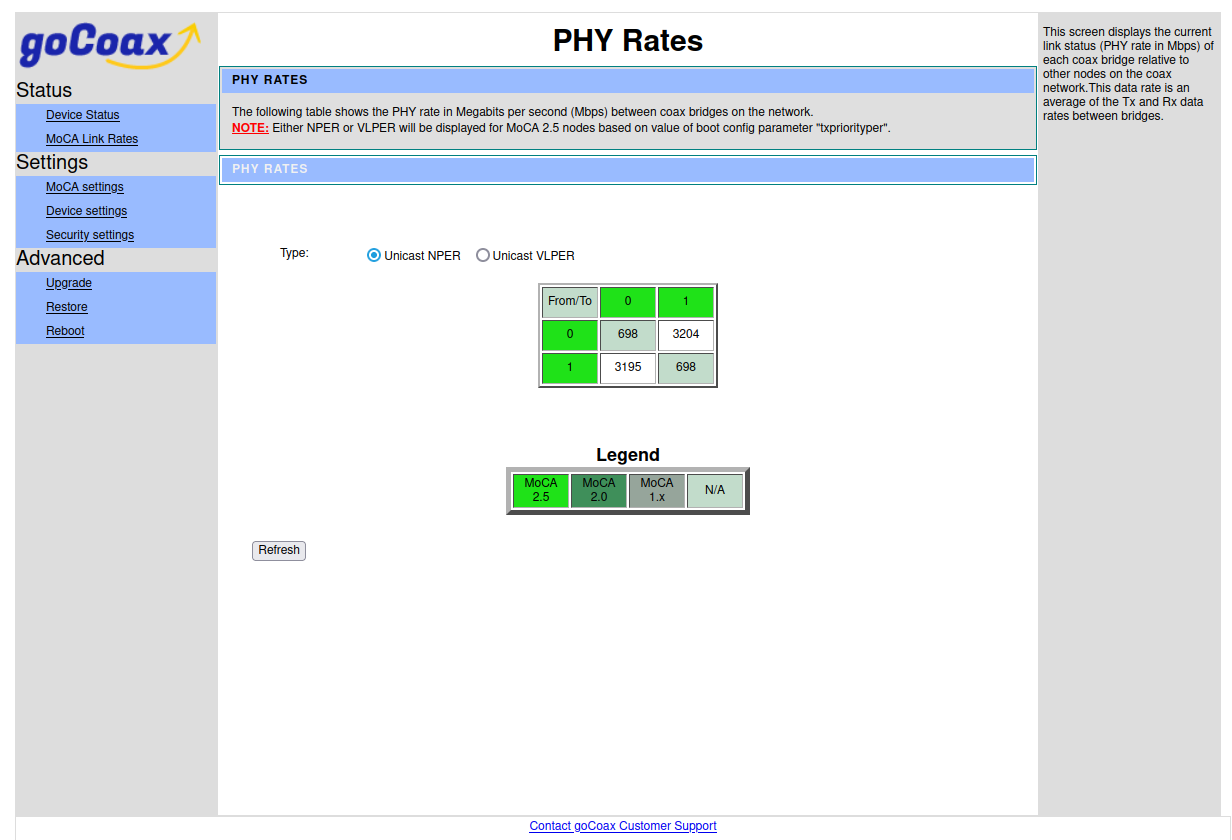Click the MoCA 1.x legend swatch
This screenshot has height=840, width=1232.
click(x=657, y=490)
